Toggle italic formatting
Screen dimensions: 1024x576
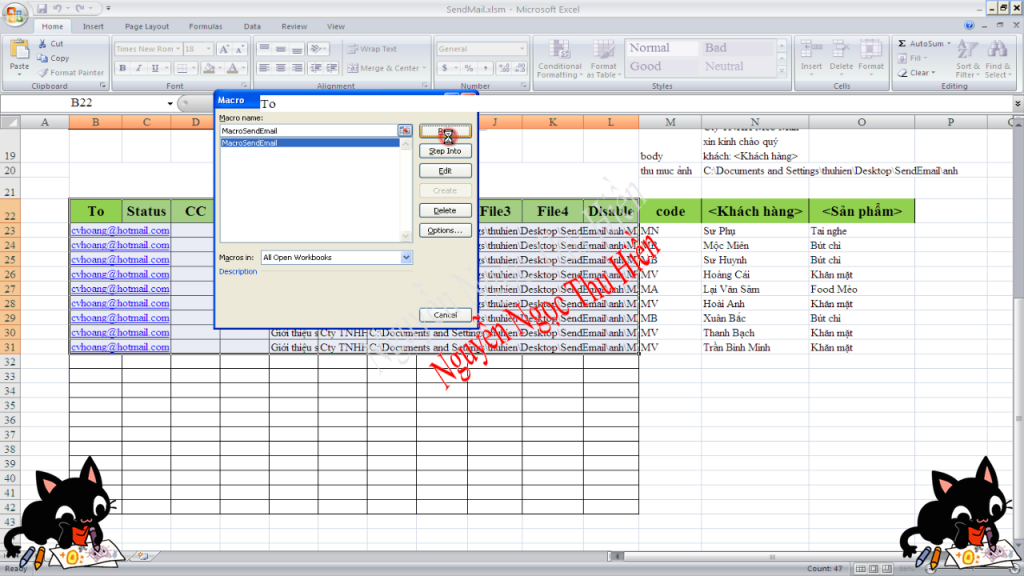point(137,67)
